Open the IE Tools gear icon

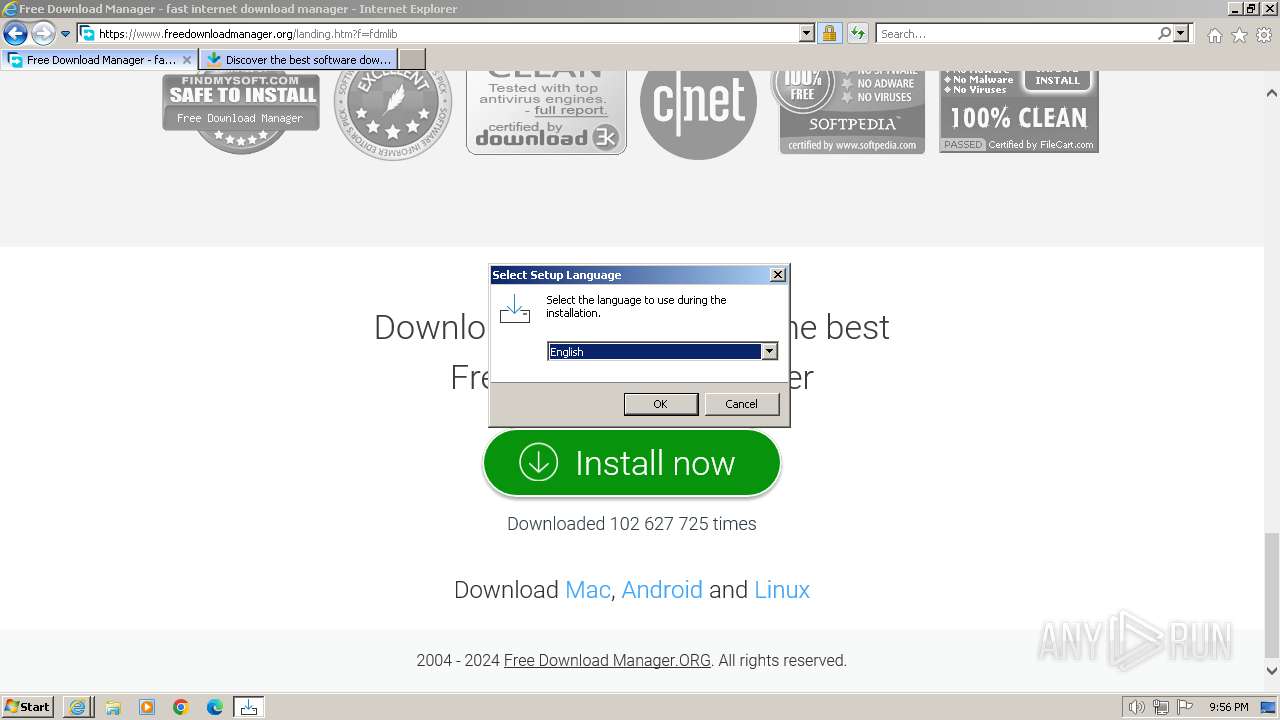point(1264,35)
